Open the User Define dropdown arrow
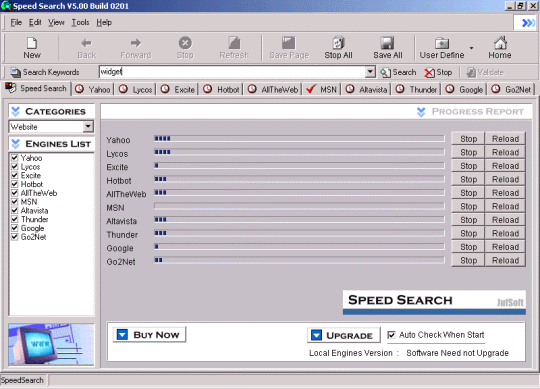This screenshot has height=389, width=540. [x=471, y=48]
